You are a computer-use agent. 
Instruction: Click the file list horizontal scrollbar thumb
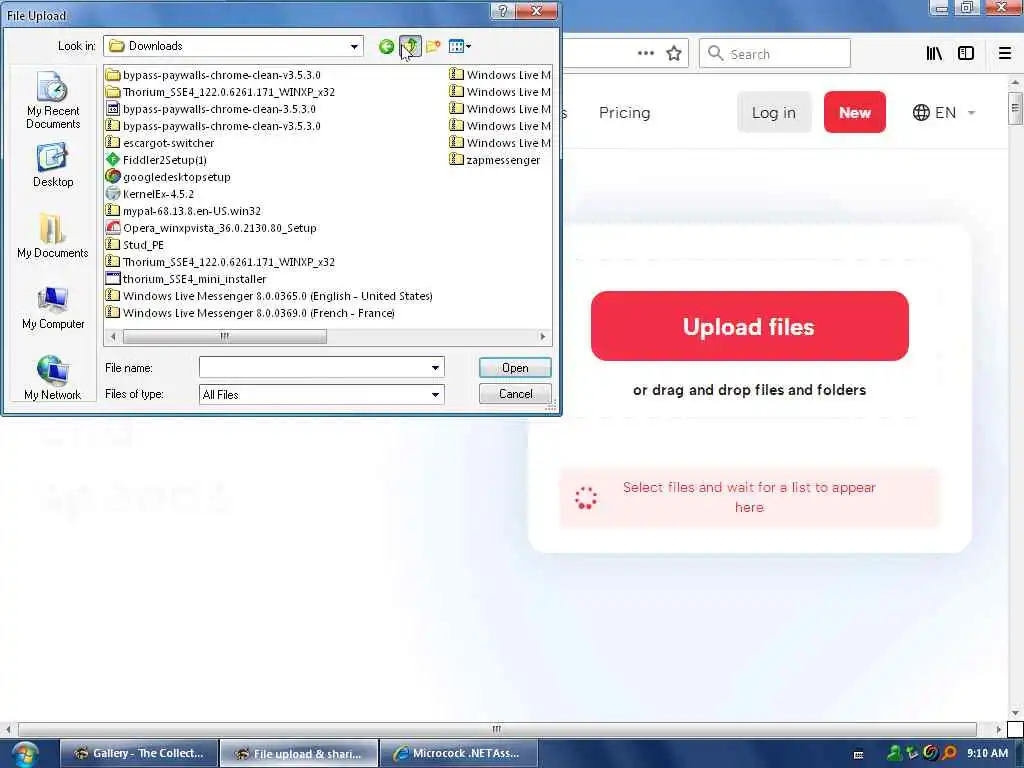tap(225, 336)
